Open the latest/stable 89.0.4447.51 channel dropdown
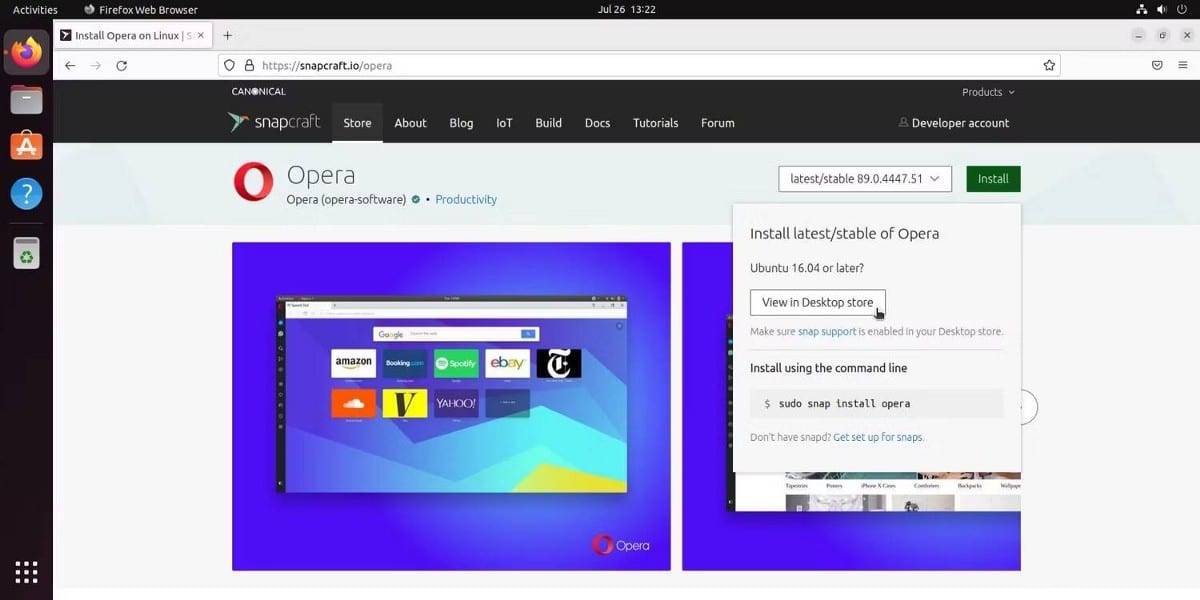 point(864,178)
